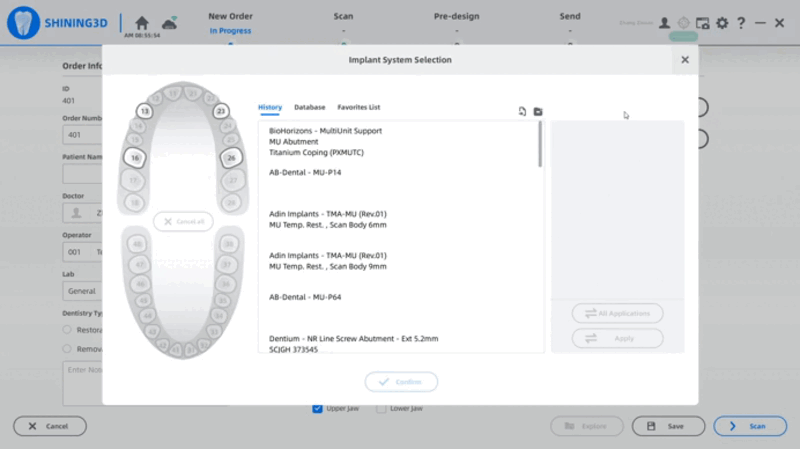Image resolution: width=800 pixels, height=449 pixels.
Task: Click the Order Number input field
Action: coord(82,135)
